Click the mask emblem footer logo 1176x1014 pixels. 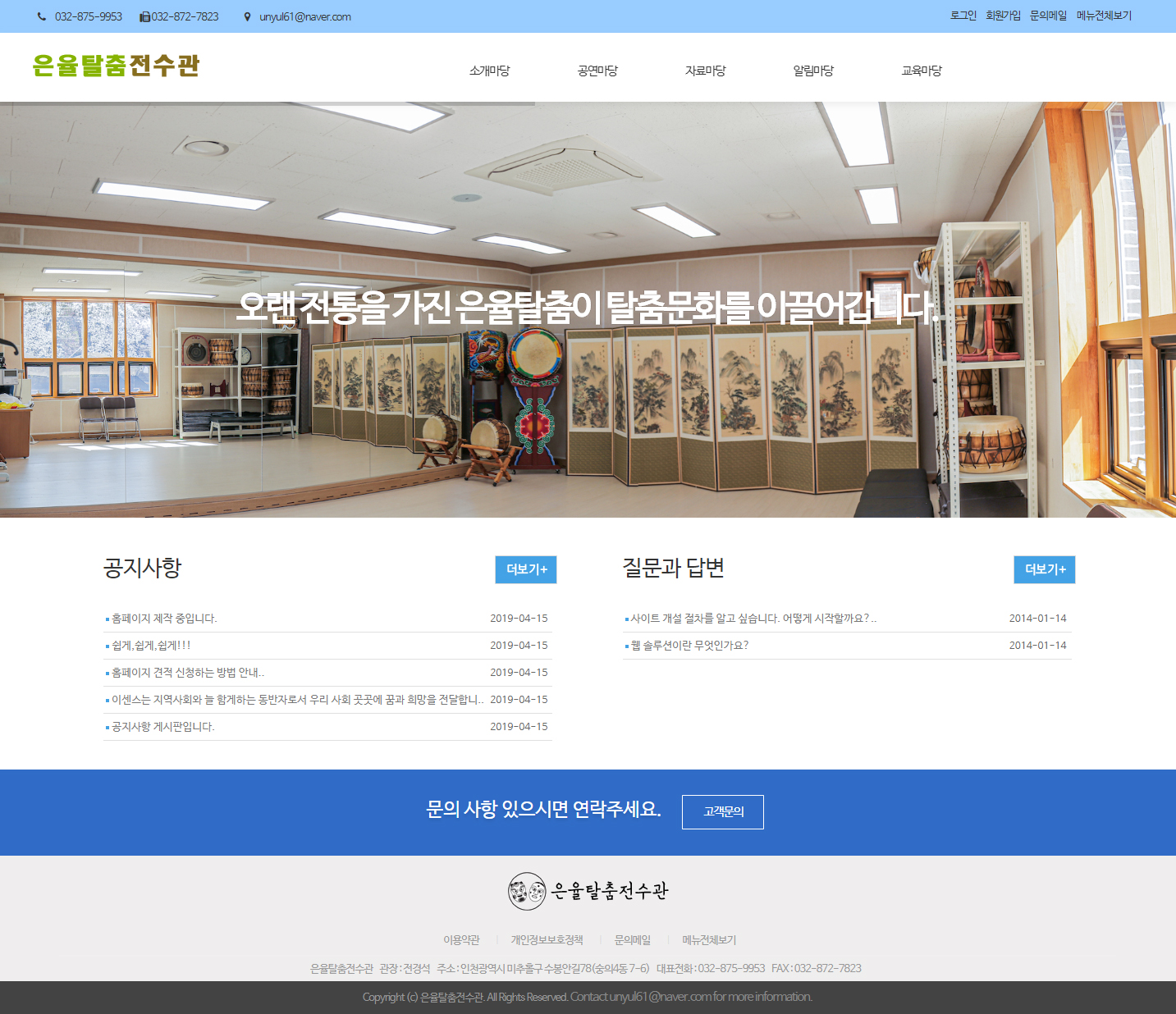click(x=526, y=891)
